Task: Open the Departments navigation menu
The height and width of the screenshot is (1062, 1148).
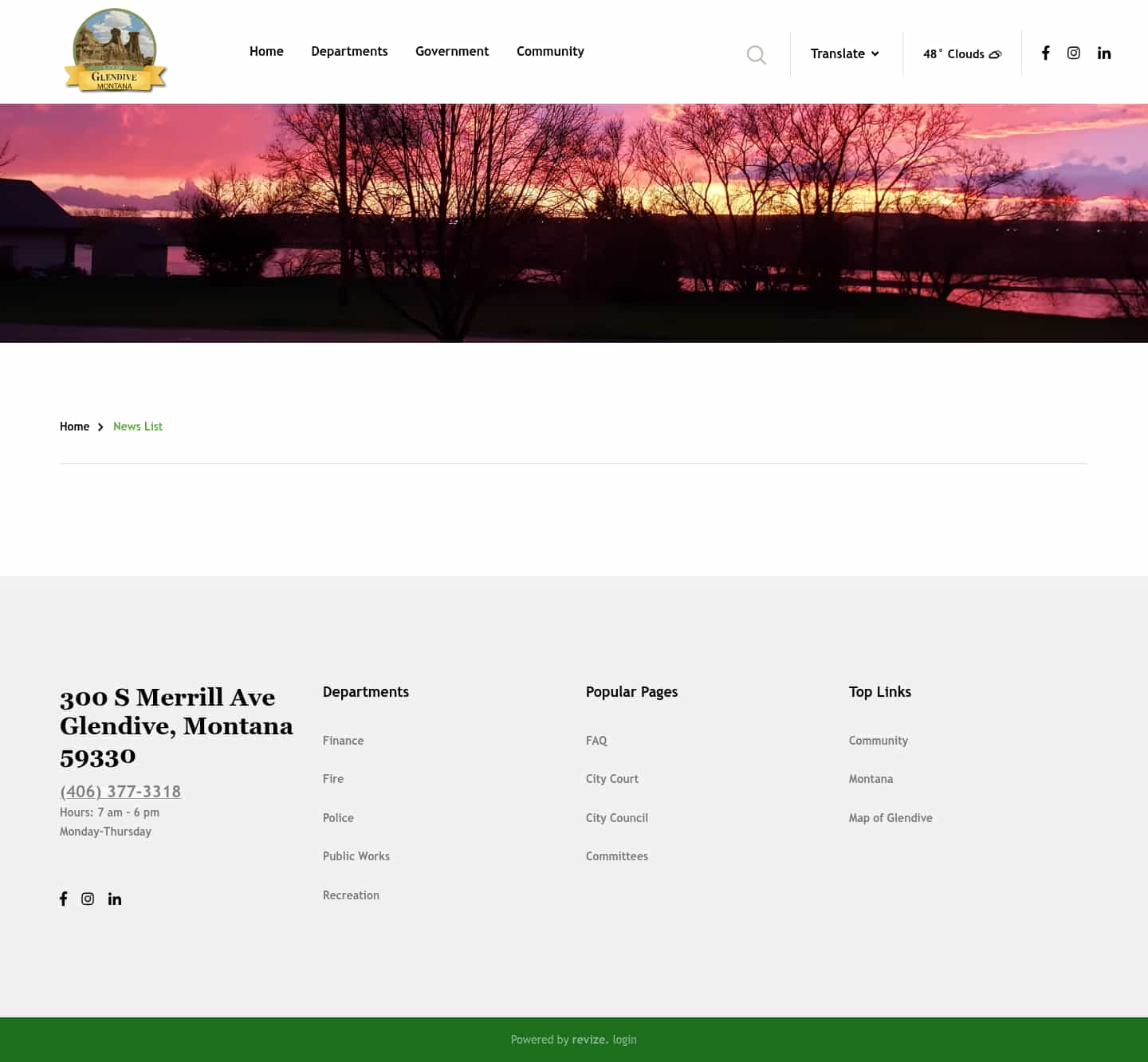Action: 349,51
